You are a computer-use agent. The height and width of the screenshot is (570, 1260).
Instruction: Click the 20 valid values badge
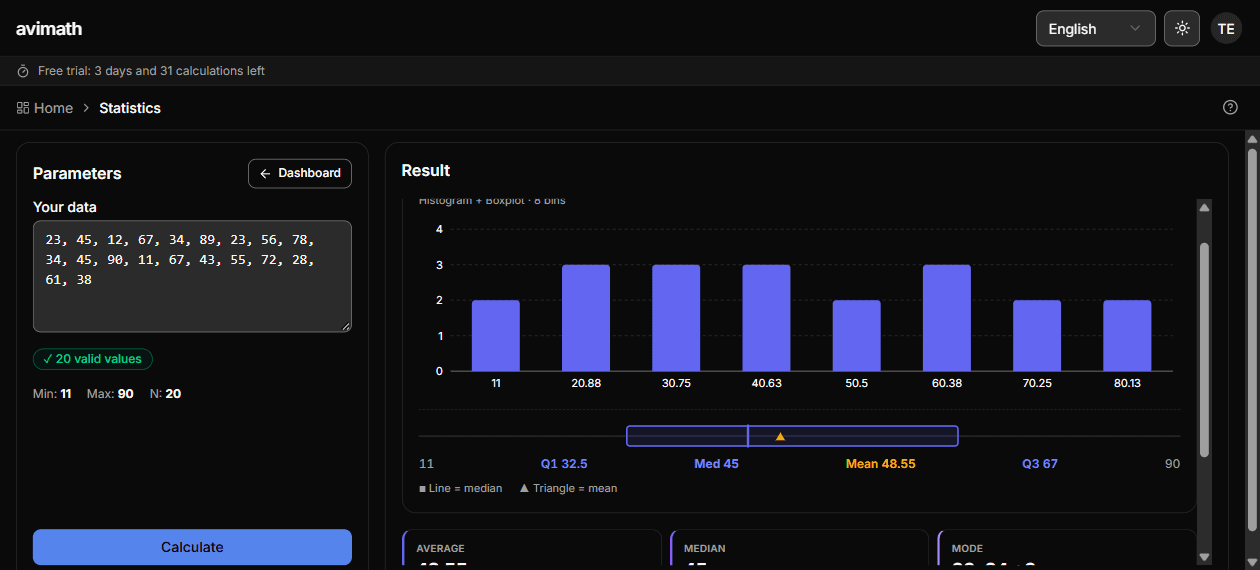tap(93, 359)
